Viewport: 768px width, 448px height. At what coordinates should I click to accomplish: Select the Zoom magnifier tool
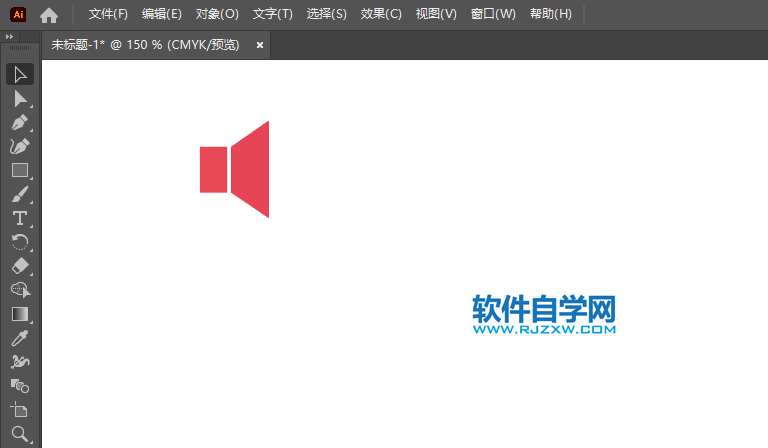(x=20, y=434)
